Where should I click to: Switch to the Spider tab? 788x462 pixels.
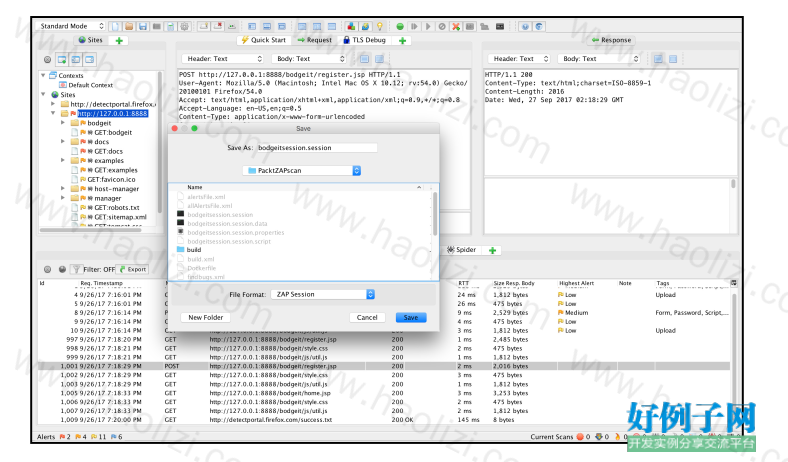click(x=461, y=250)
